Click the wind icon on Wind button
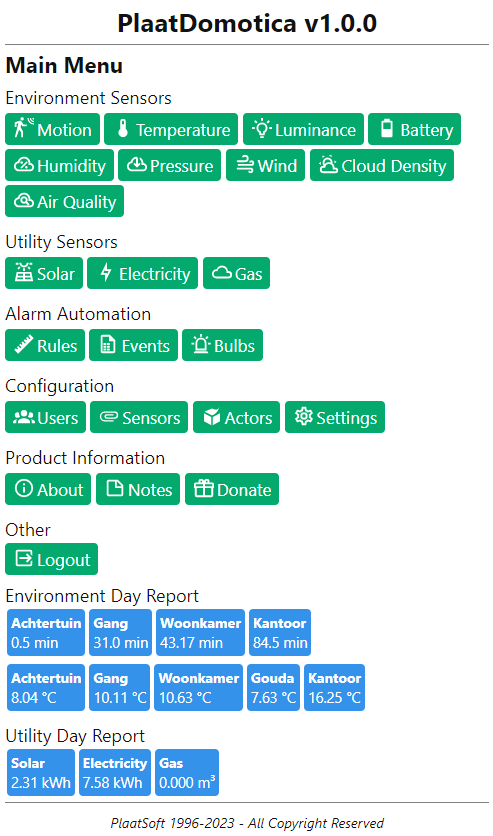This screenshot has height=836, width=493. (245, 165)
